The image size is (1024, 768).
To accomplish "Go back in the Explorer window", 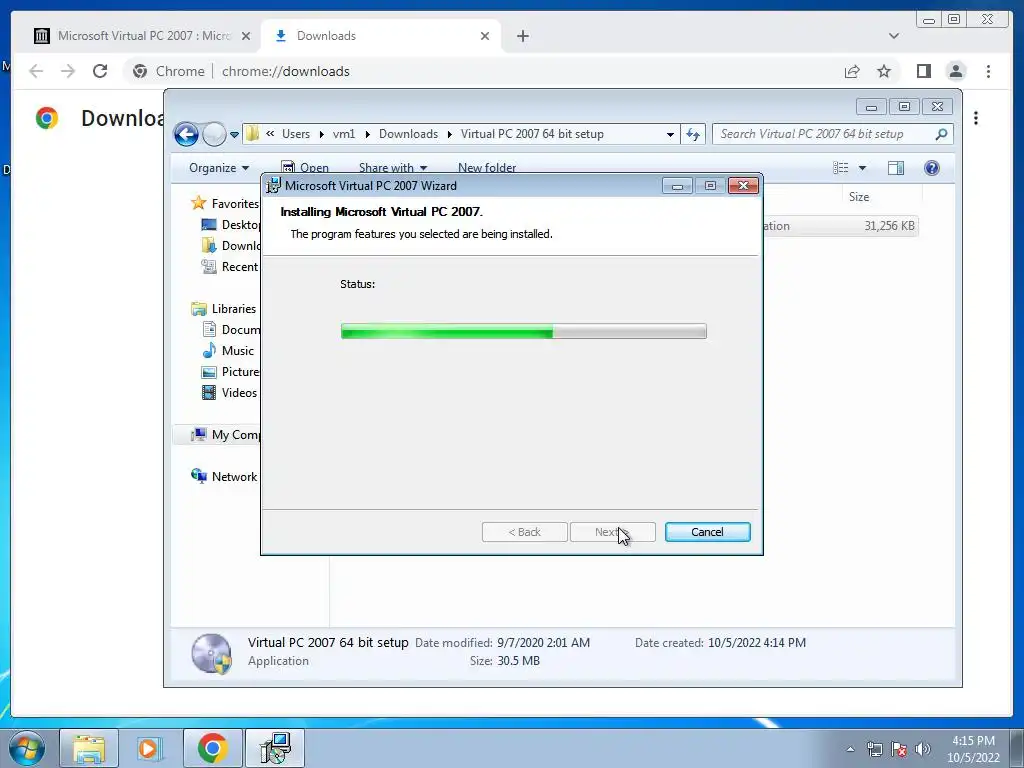I will [186, 135].
